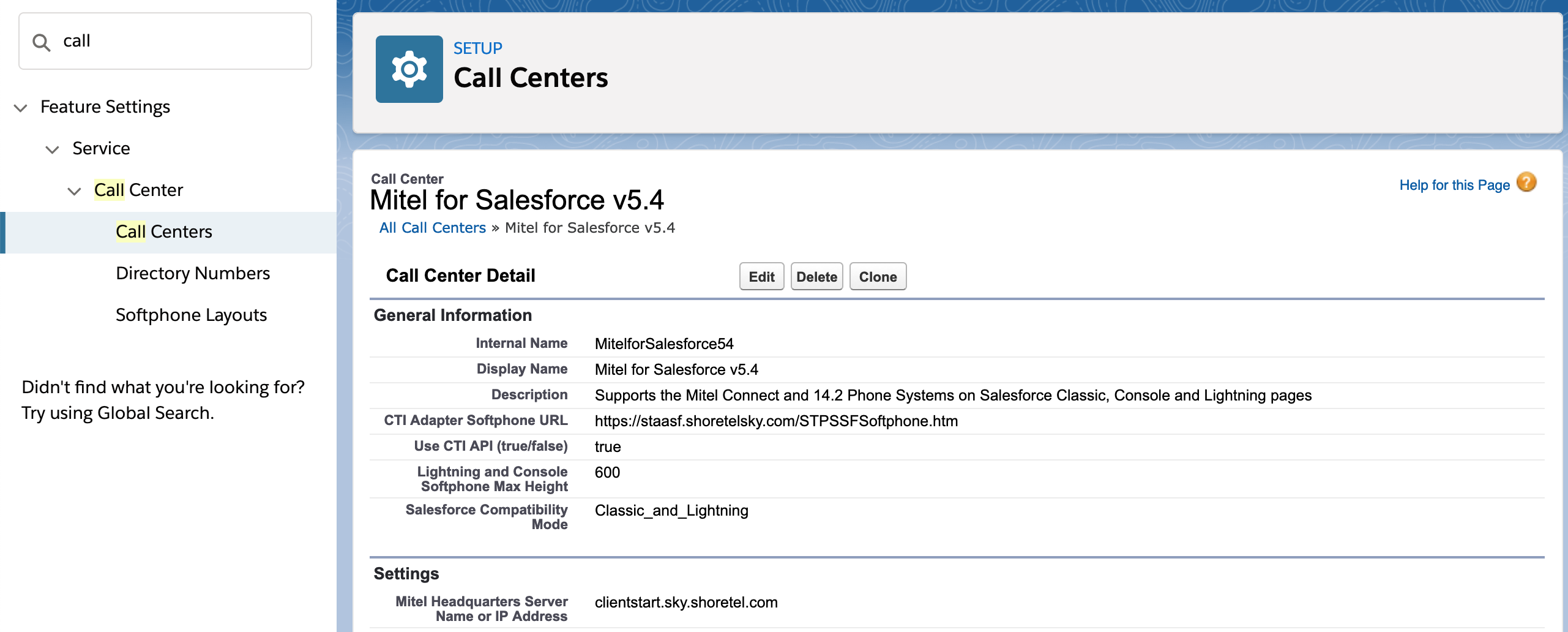Collapse the Call Center node chevron

pyautogui.click(x=74, y=191)
